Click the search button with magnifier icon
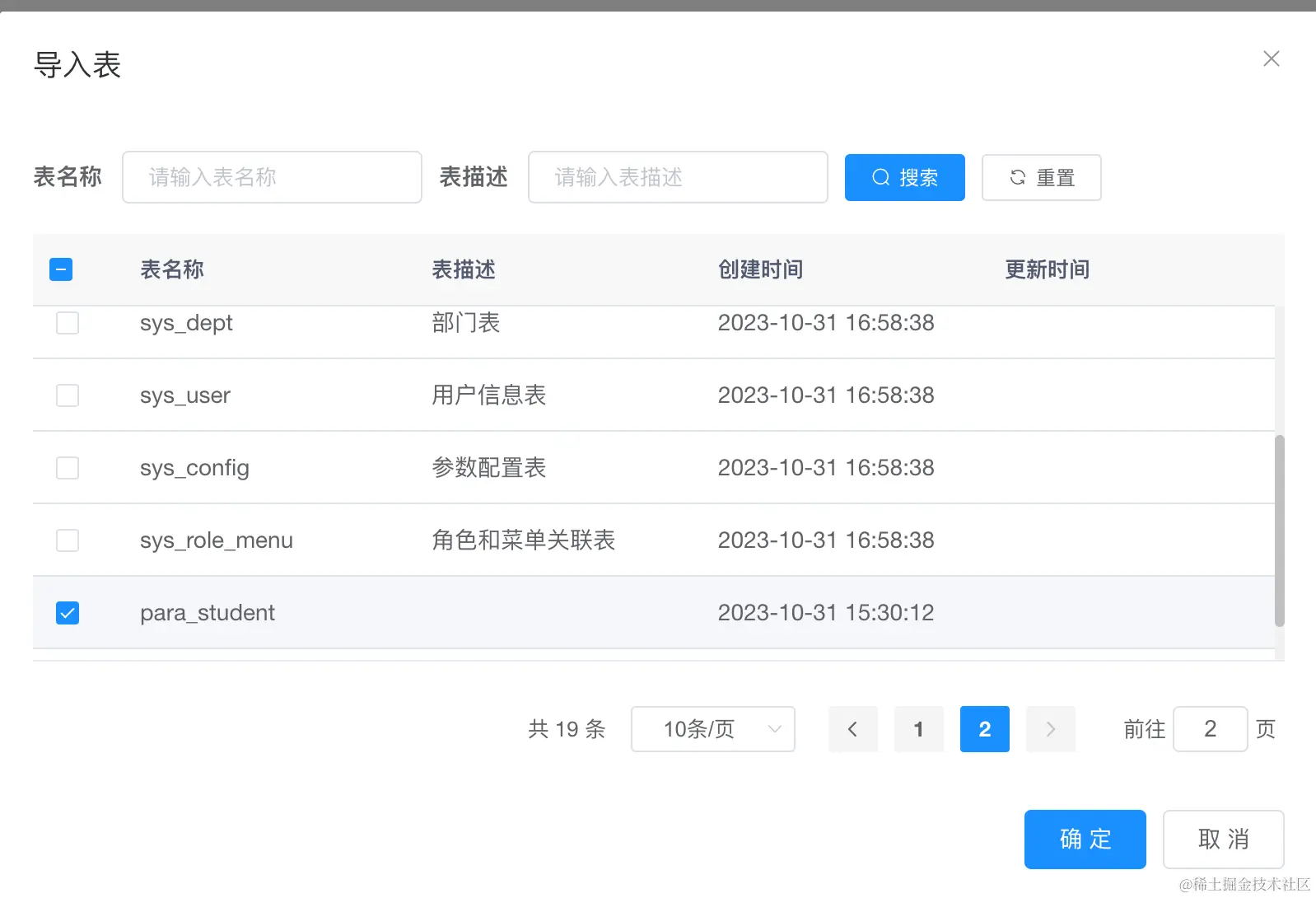 click(x=904, y=177)
